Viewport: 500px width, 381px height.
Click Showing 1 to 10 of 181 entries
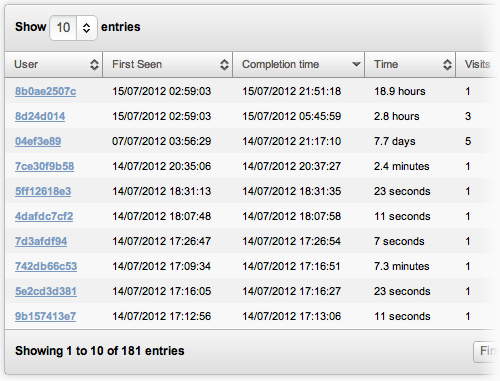click(100, 351)
